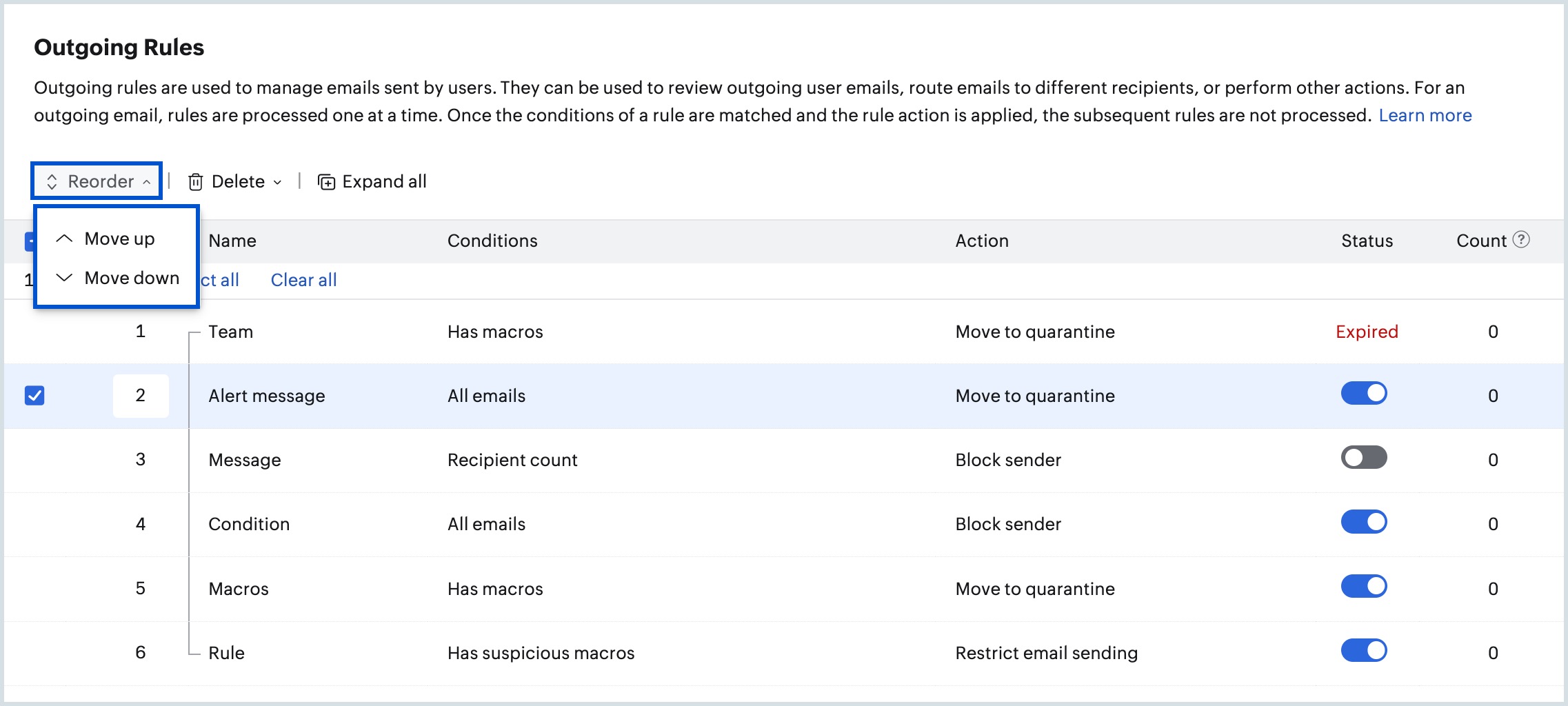This screenshot has height=706, width=1568.
Task: Click the Move down chevron icon
Action: 64,277
